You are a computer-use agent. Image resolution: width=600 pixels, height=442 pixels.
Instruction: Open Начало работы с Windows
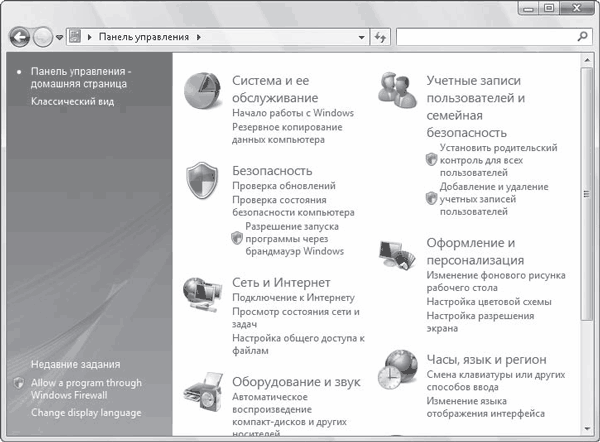coord(293,113)
